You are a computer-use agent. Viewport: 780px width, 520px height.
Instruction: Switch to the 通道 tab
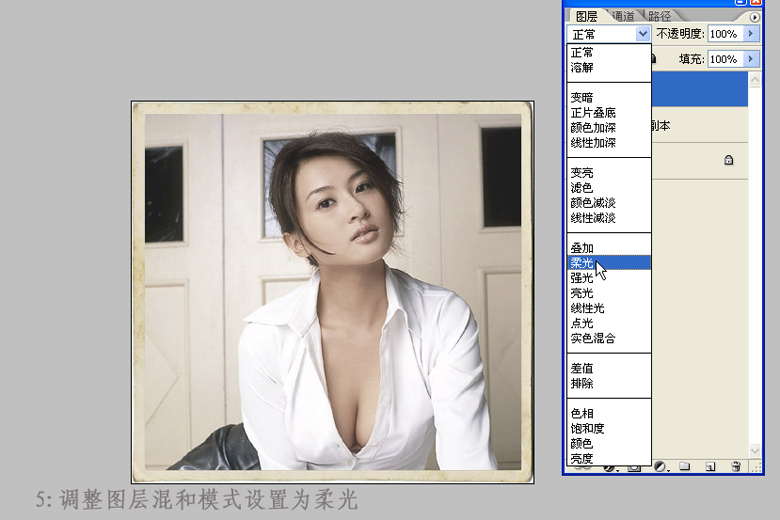(623, 16)
